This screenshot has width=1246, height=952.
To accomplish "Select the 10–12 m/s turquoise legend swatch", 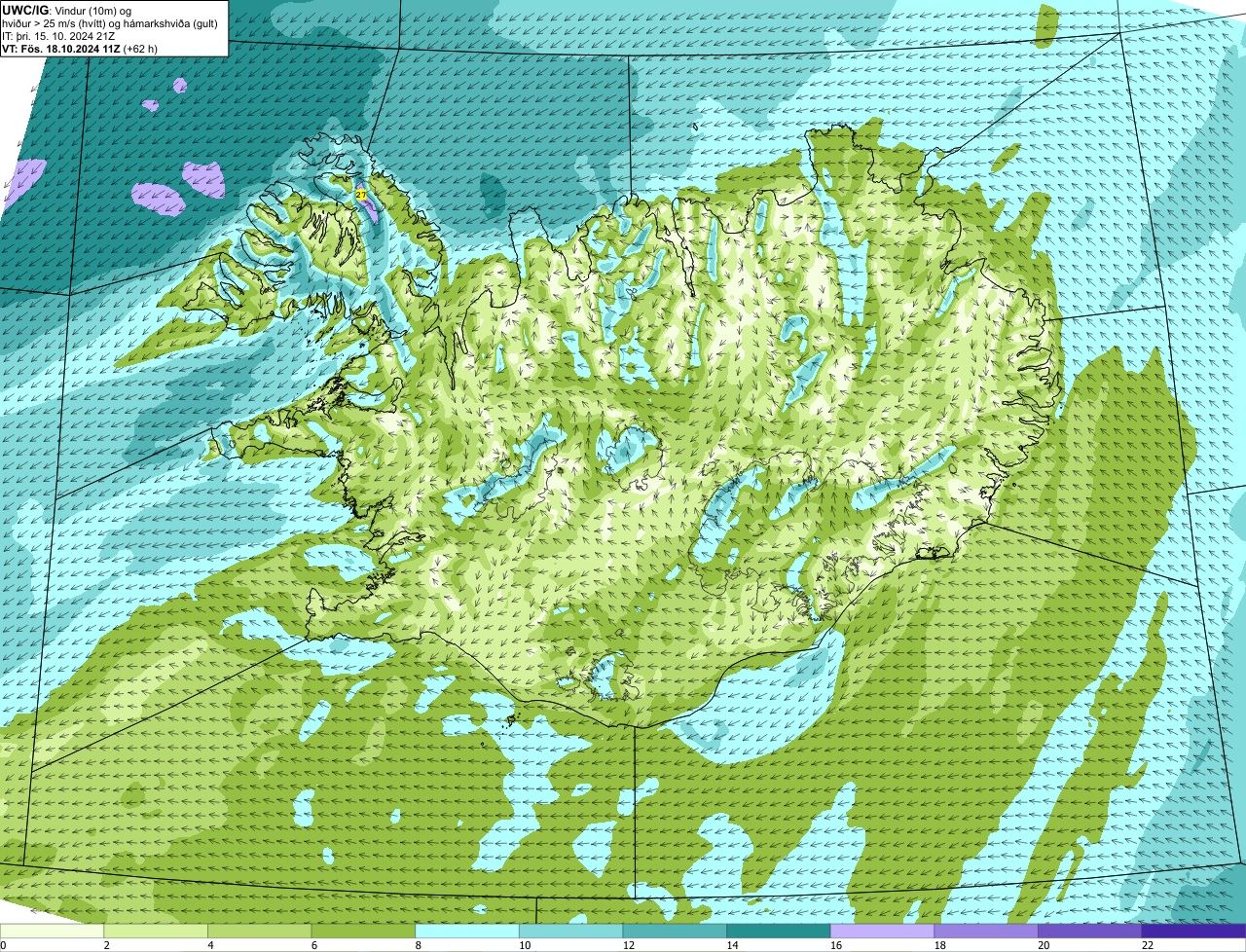I will pyautogui.click(x=570, y=932).
